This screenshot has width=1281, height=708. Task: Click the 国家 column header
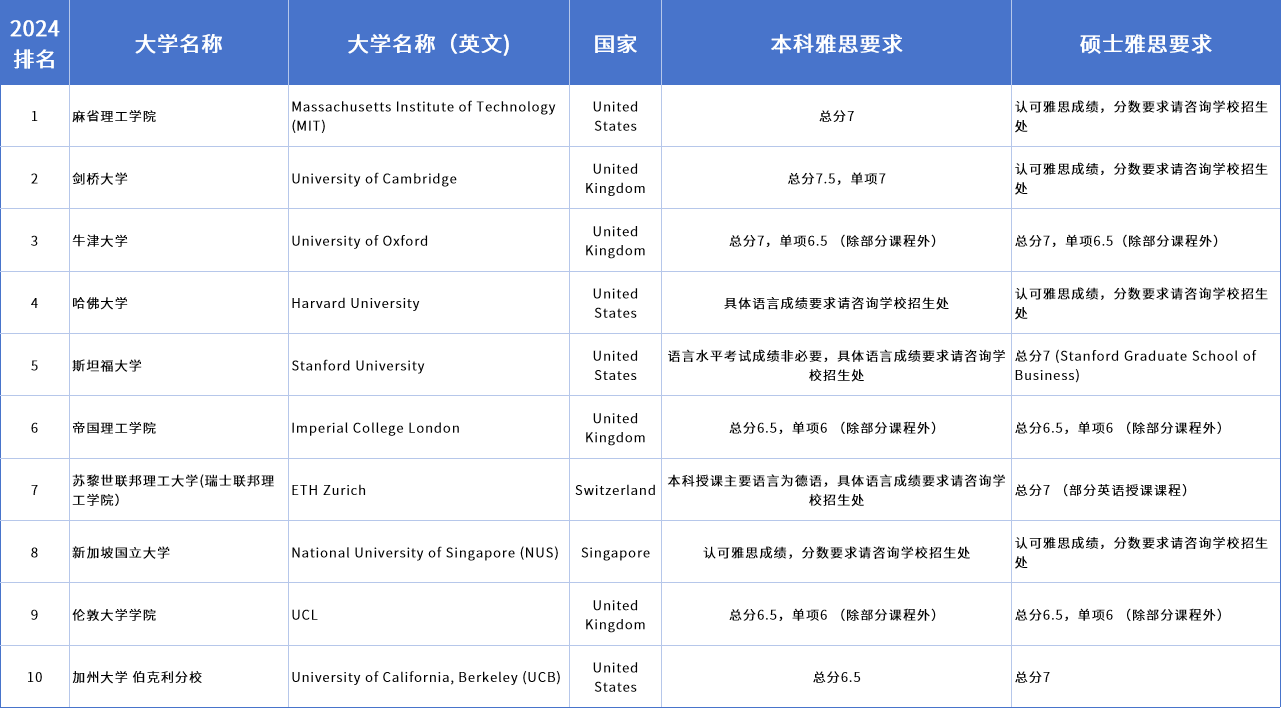(x=615, y=42)
